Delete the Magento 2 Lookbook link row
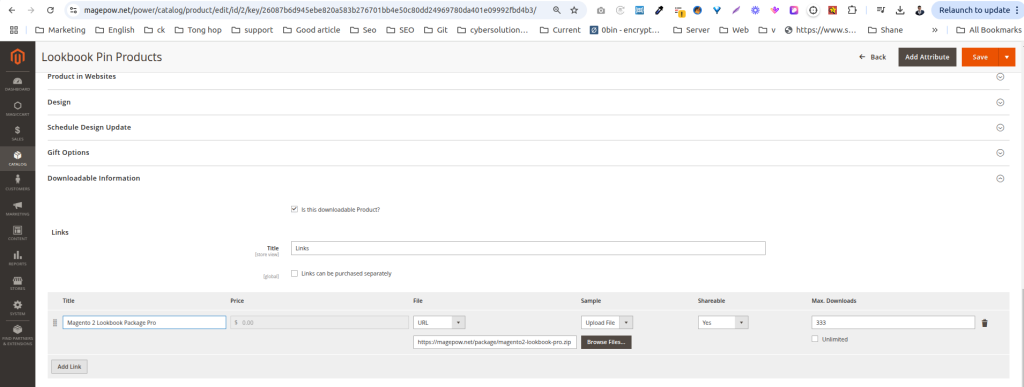Screen dimensions: 1024x387 point(985,322)
